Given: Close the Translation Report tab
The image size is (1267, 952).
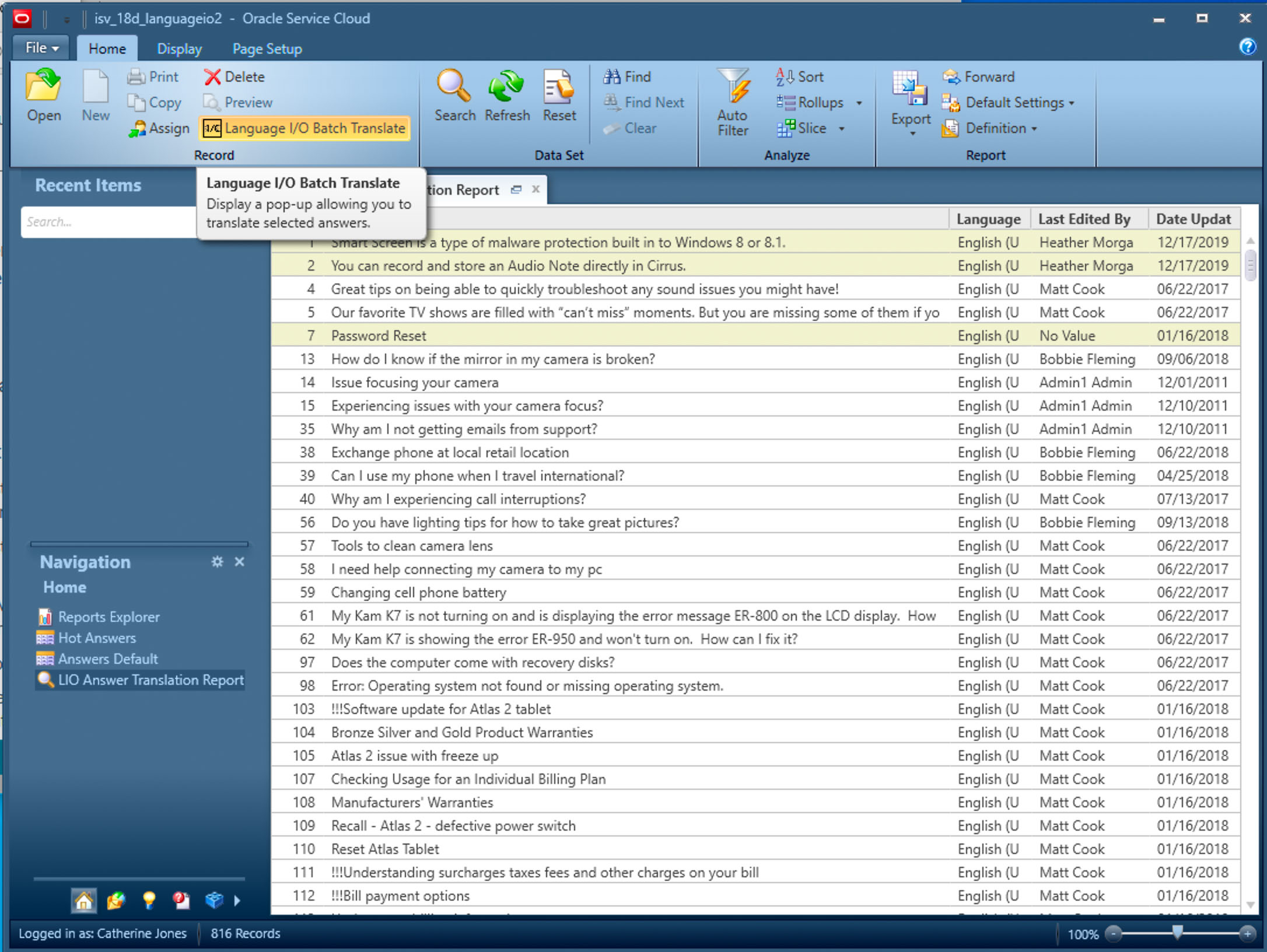Looking at the screenshot, I should pos(535,189).
